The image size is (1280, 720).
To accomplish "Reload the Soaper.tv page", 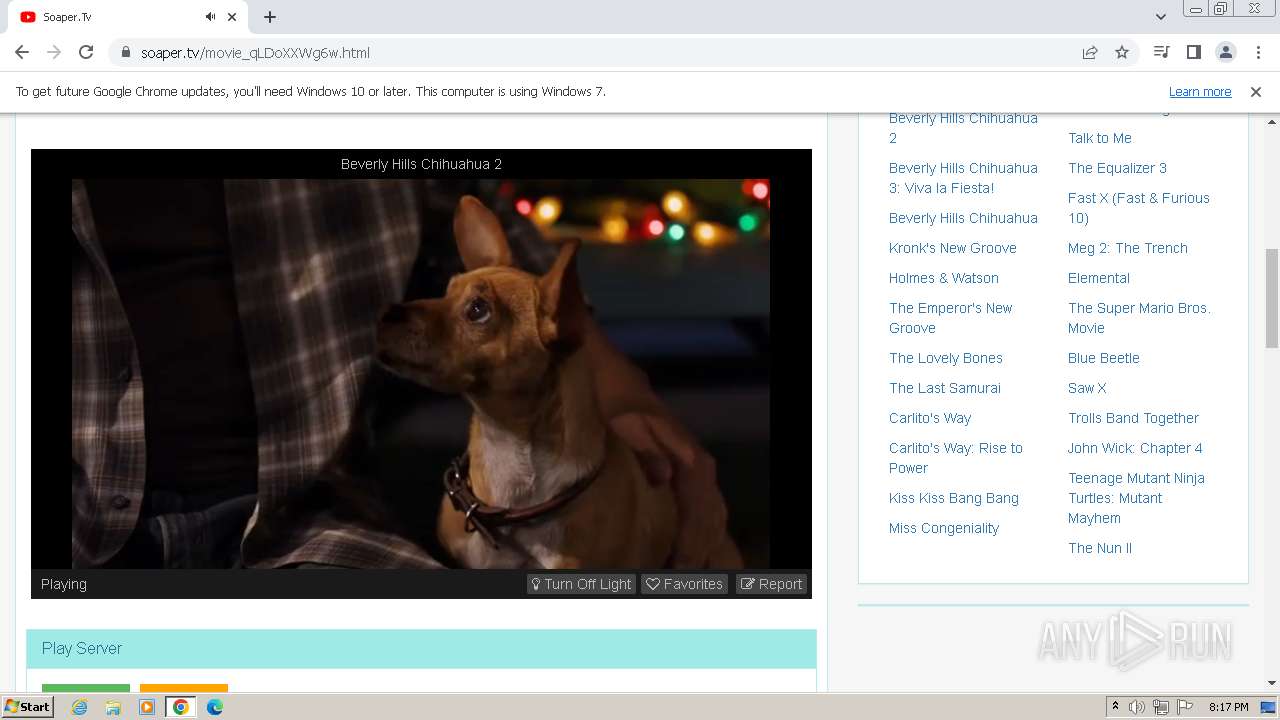I will pos(86,52).
